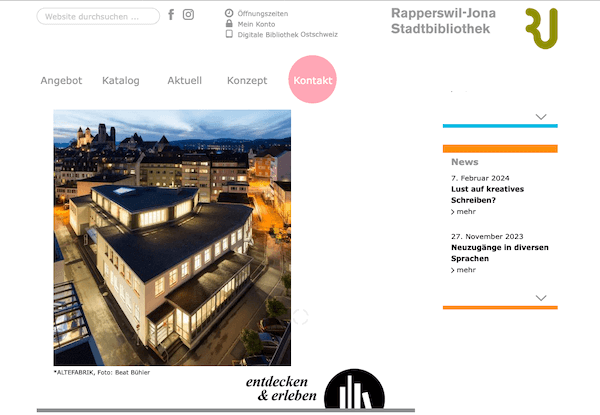Click the tablet icon for Digitale Bibliothek
Image resolution: width=600 pixels, height=415 pixels.
click(x=229, y=34)
